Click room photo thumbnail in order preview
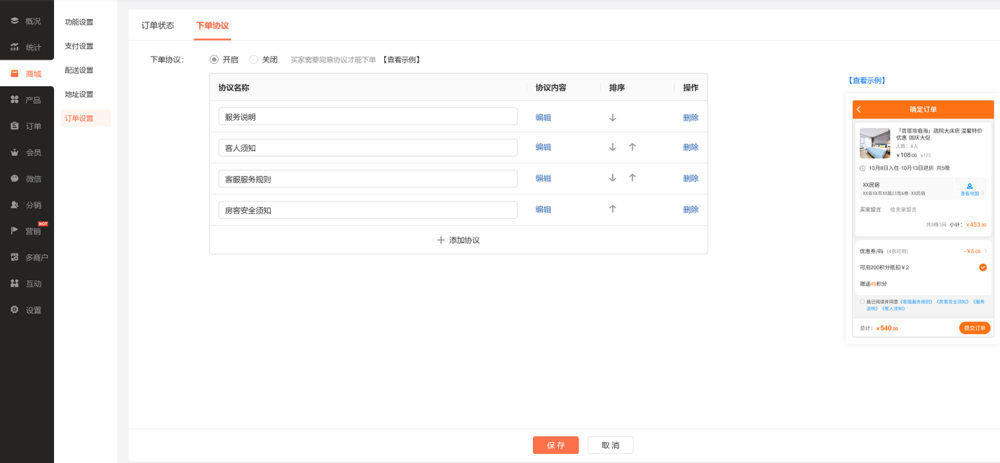 pyautogui.click(x=875, y=143)
